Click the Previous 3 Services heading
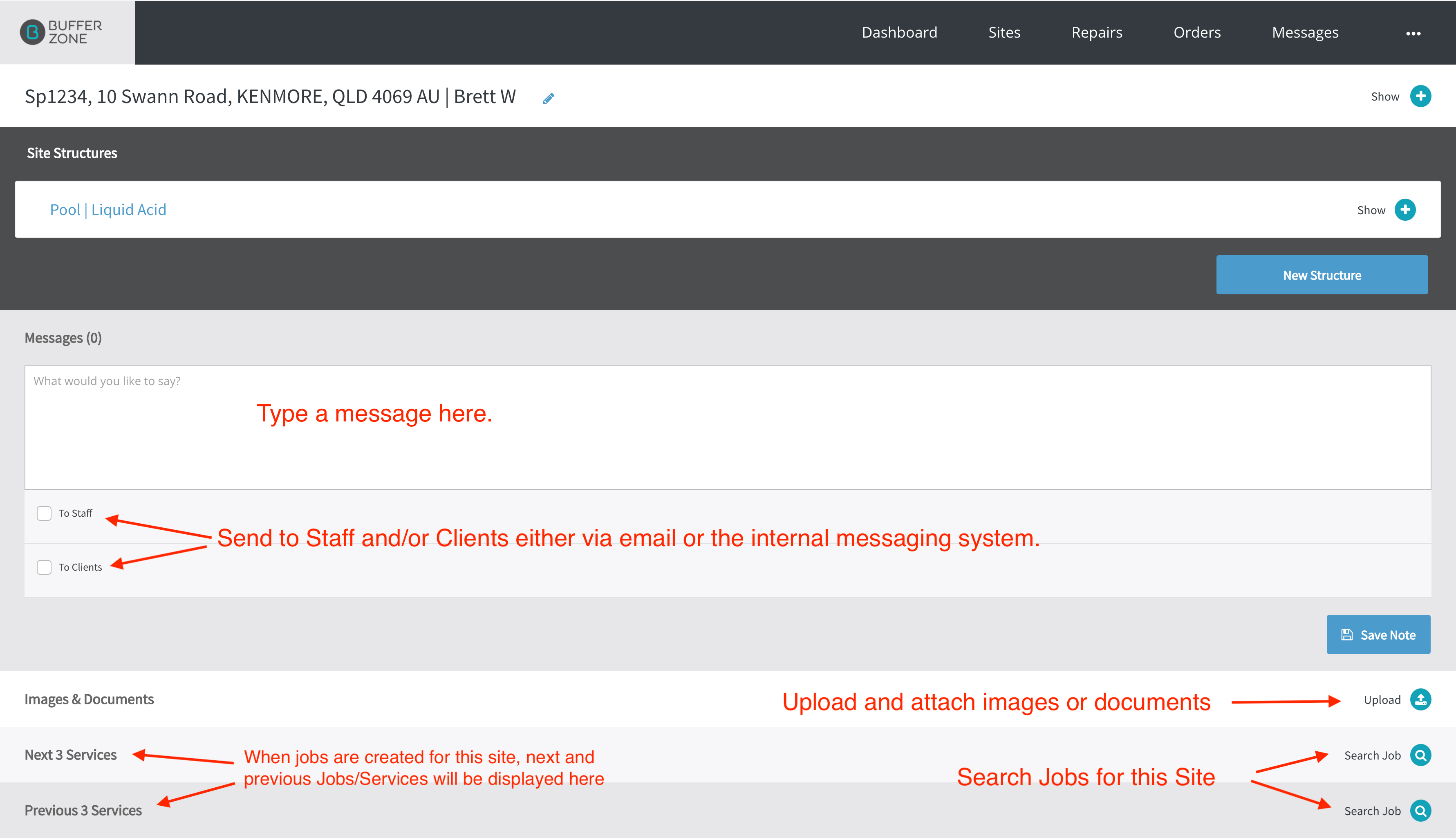 click(x=83, y=810)
